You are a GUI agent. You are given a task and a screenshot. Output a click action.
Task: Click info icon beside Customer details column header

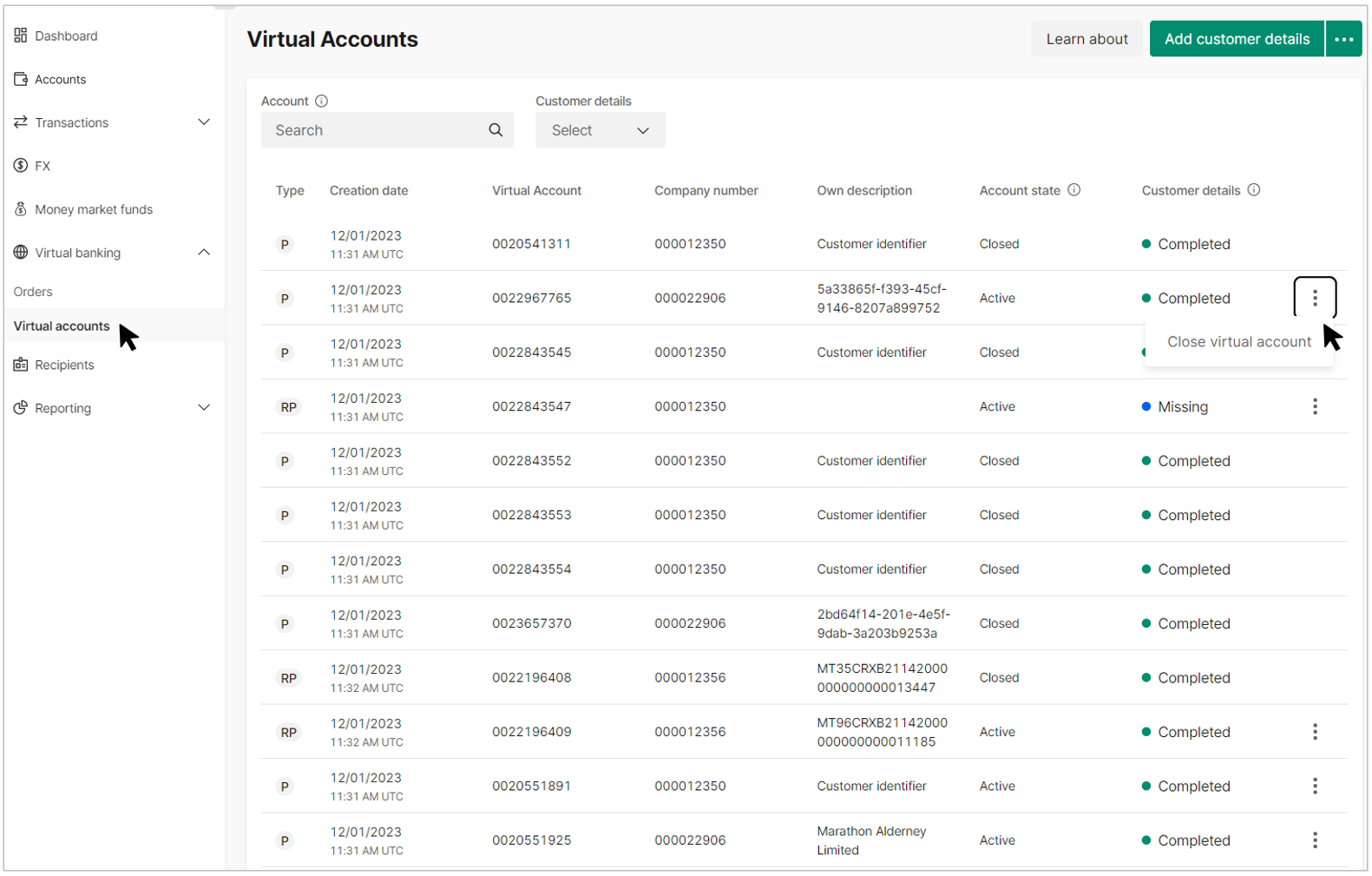pos(1254,190)
